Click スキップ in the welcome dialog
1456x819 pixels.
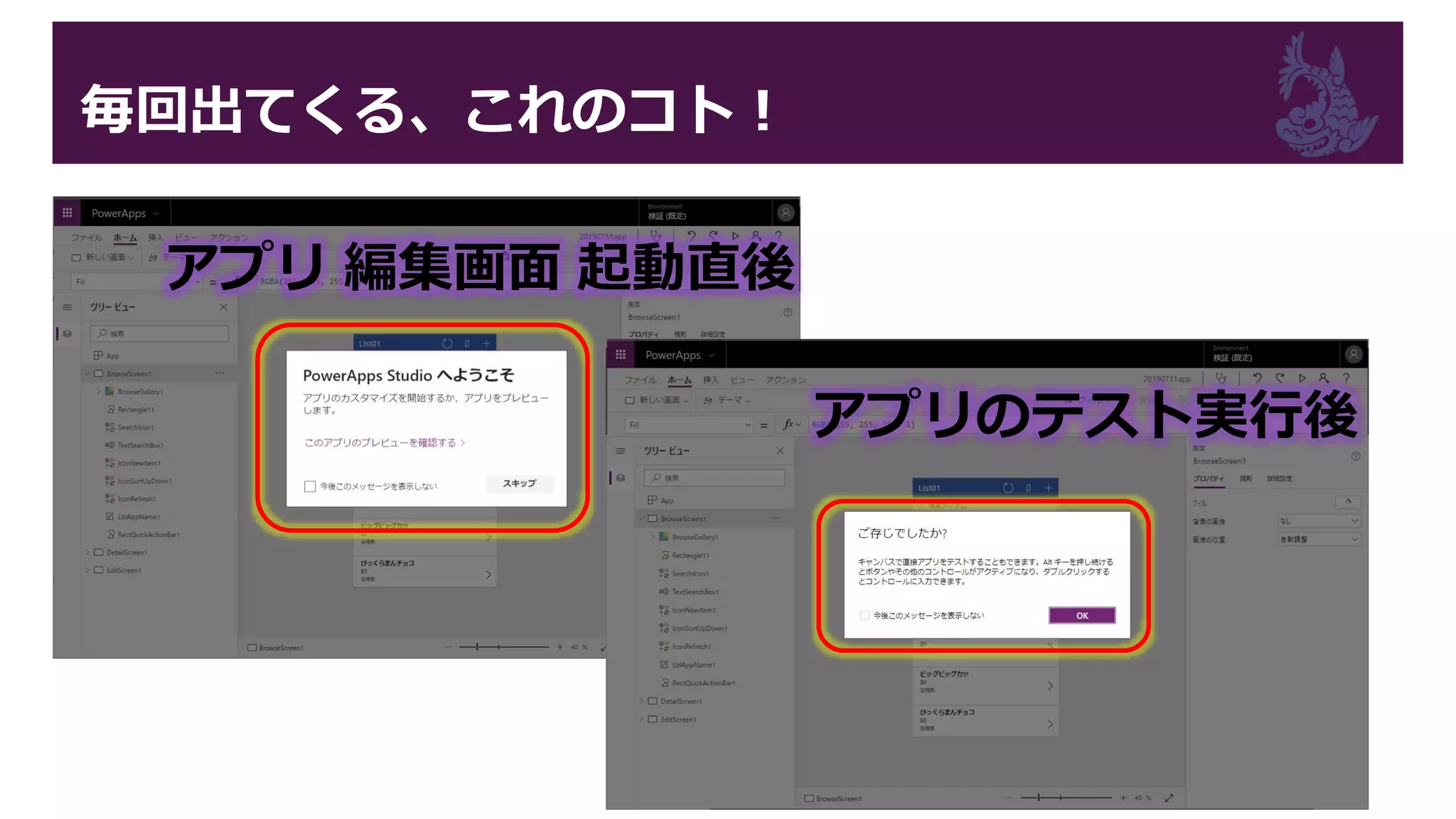tap(520, 483)
